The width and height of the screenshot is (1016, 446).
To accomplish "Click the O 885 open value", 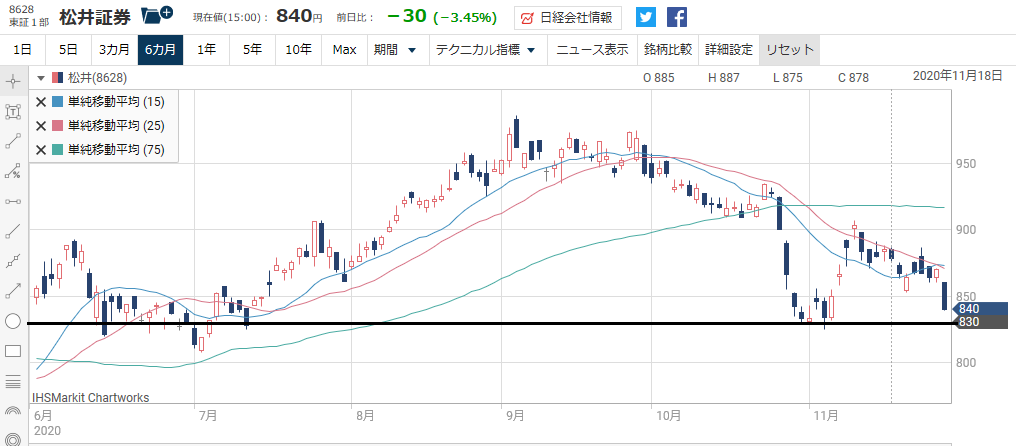I will 658,78.
